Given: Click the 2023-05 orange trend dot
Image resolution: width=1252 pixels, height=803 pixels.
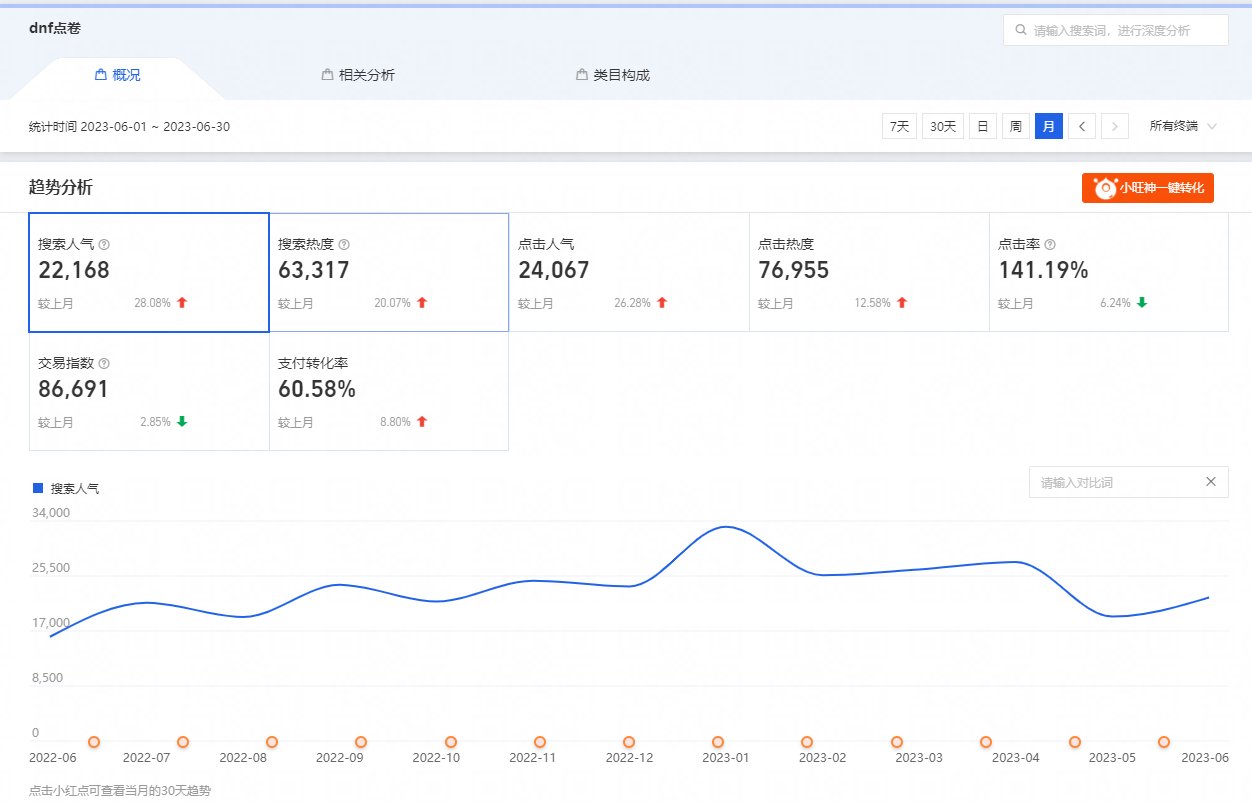Looking at the screenshot, I should pyautogui.click(x=1075, y=742).
